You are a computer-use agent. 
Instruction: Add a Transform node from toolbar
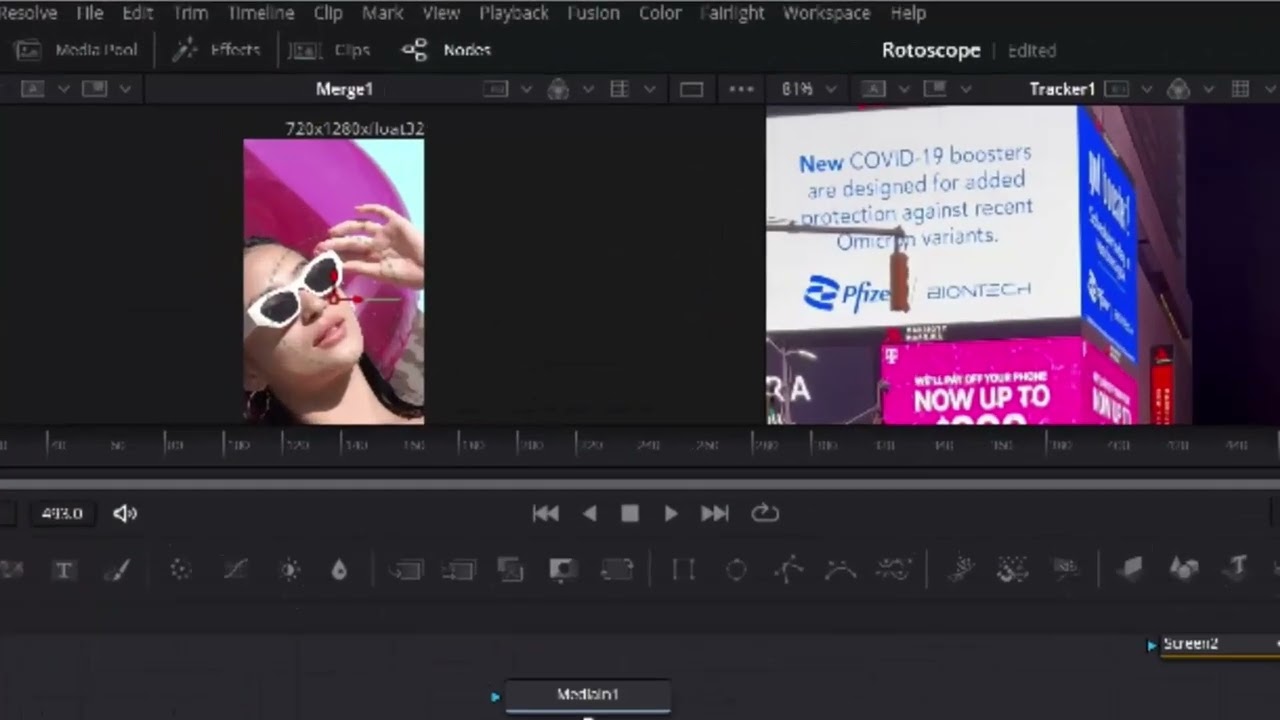(616, 569)
